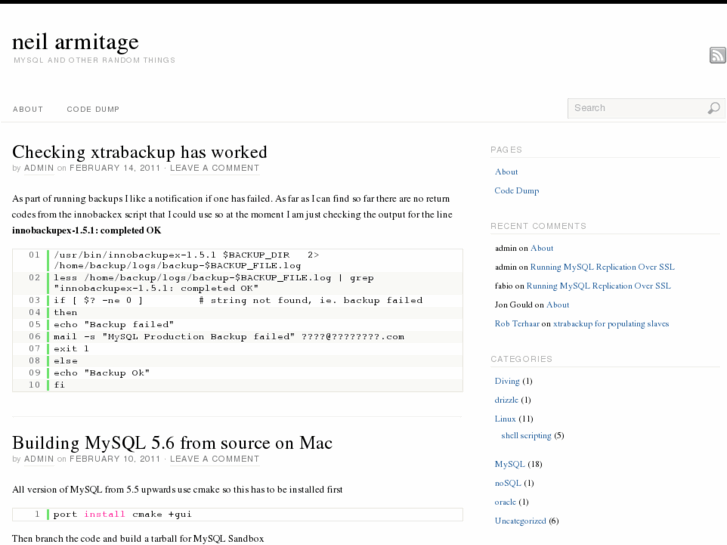
Task: Open Jon Gould's comment on About
Action: (x=558, y=305)
